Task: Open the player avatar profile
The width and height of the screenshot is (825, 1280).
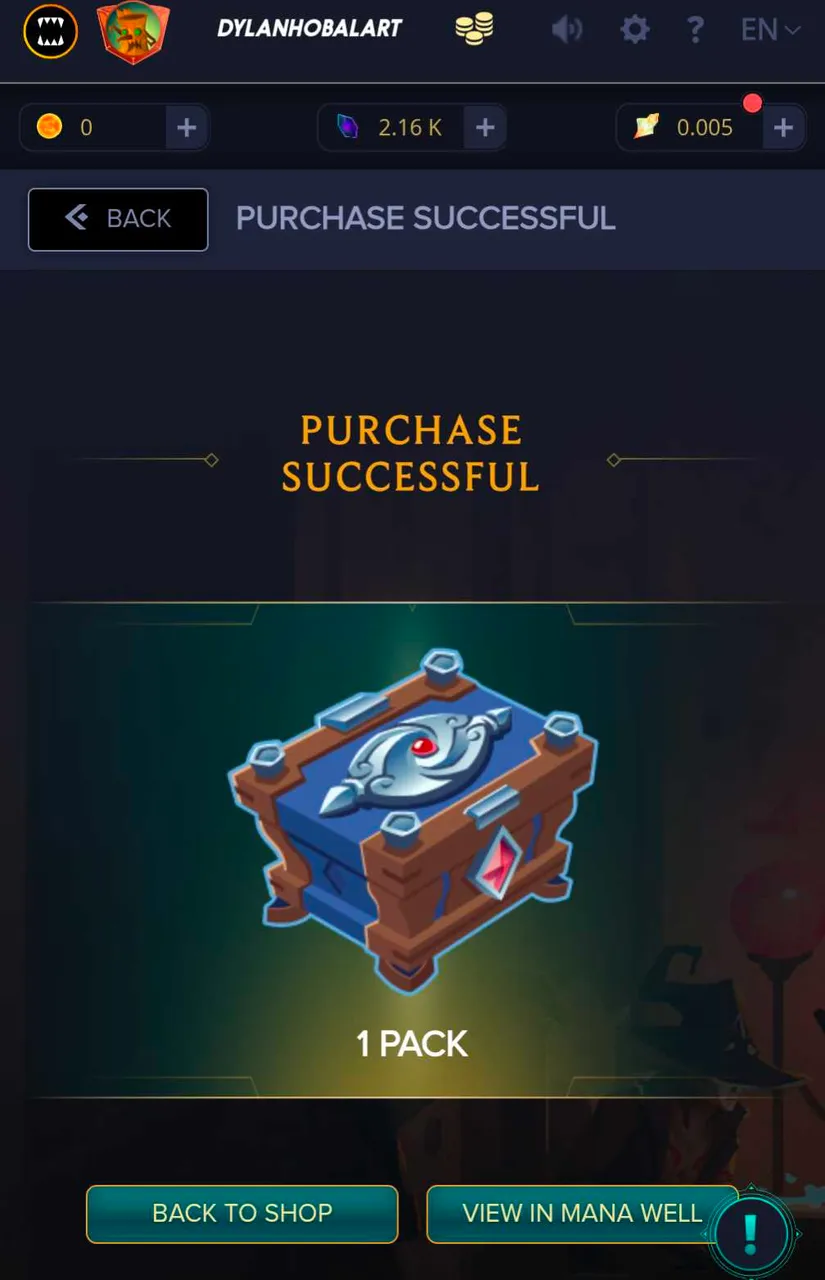Action: click(133, 32)
